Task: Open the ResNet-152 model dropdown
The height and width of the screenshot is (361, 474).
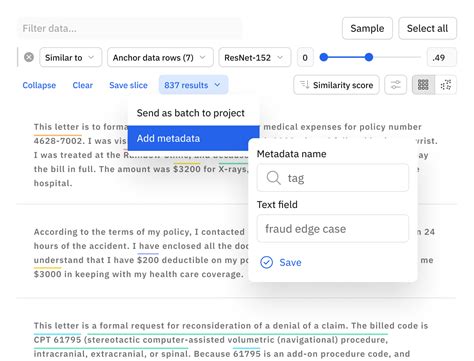Action: point(255,58)
